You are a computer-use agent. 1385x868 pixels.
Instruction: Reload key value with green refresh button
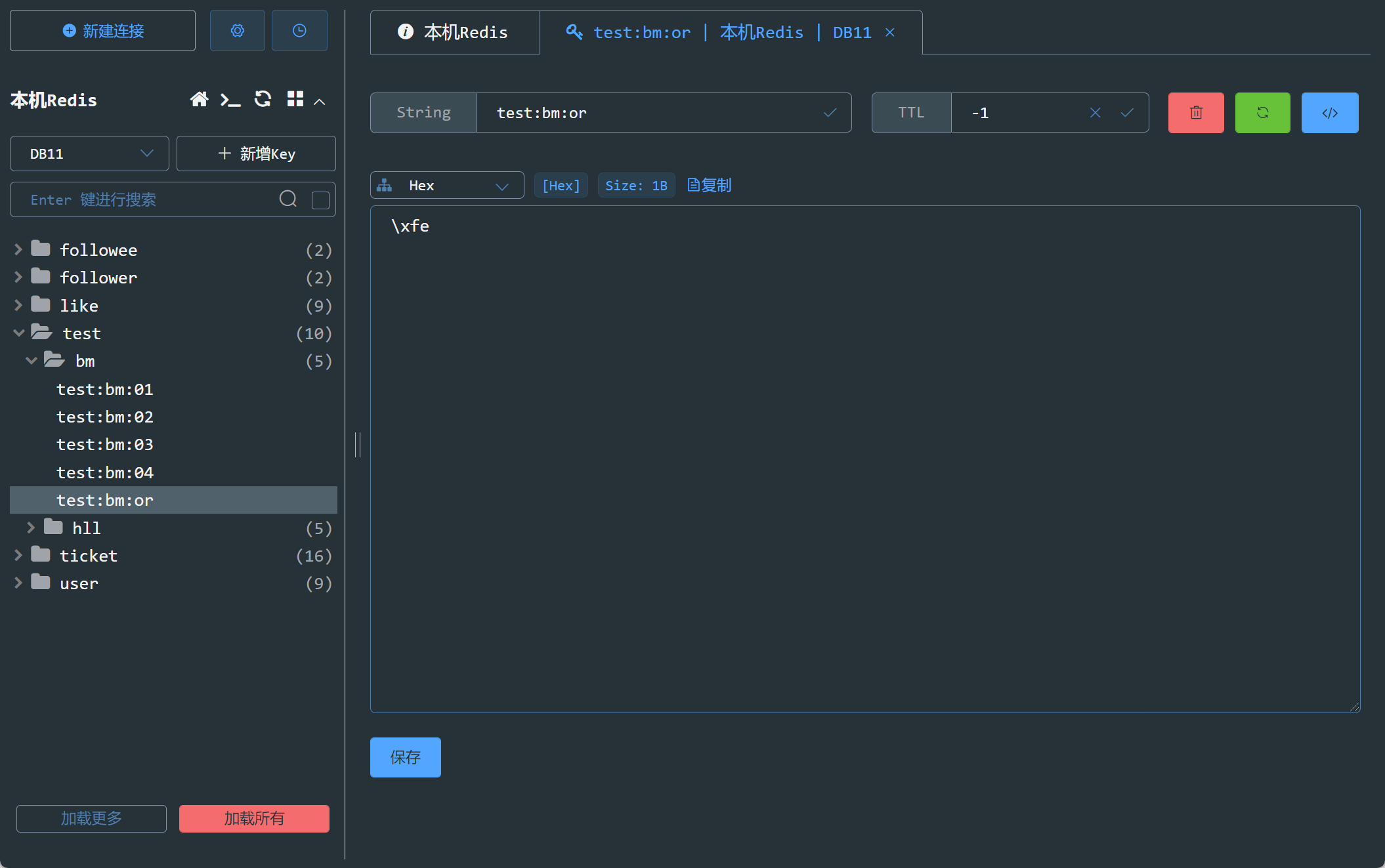tap(1262, 113)
